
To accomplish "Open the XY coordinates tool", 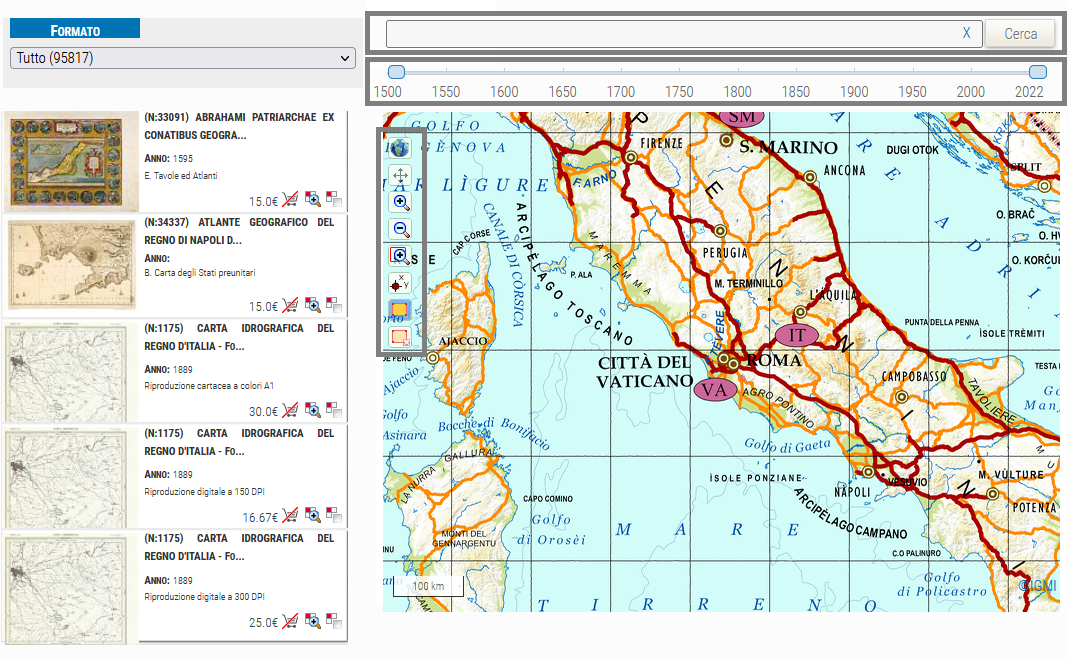I will click(x=400, y=283).
